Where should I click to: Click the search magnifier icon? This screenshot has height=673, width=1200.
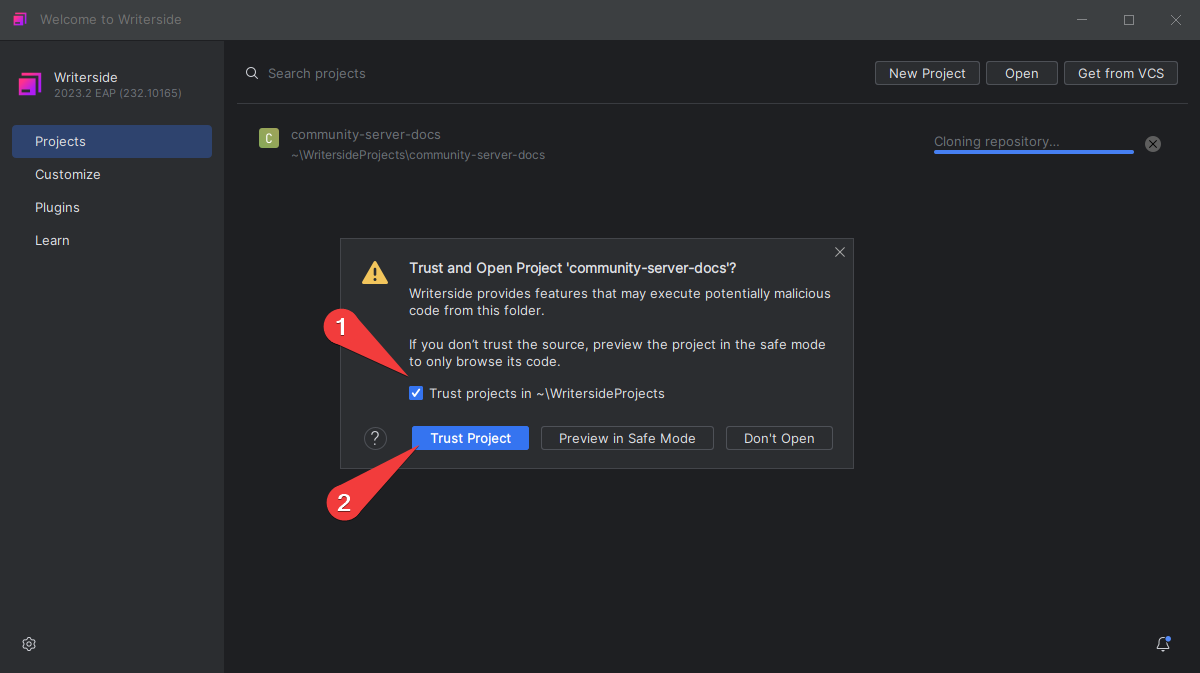253,73
